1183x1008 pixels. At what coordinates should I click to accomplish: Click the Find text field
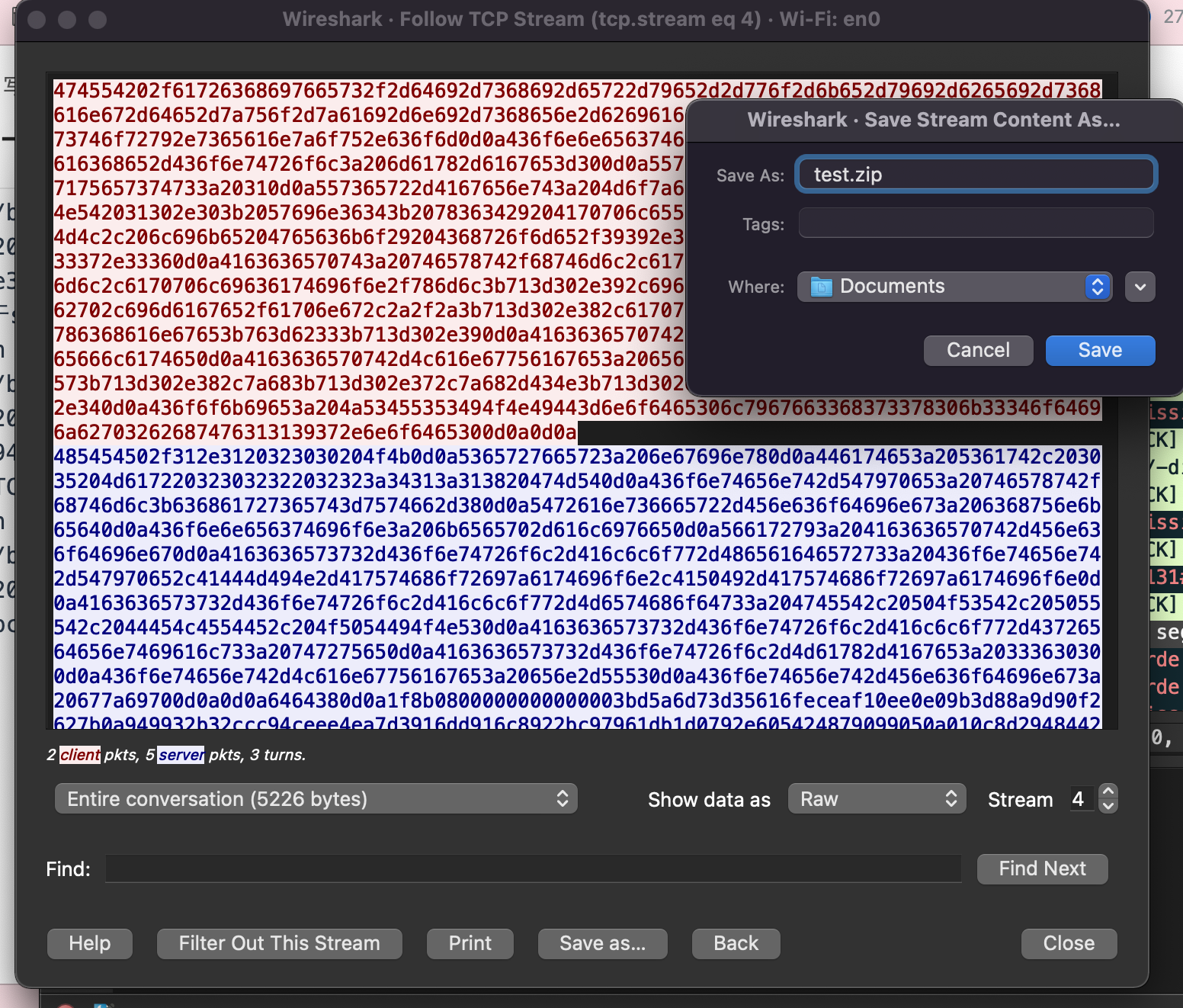(533, 868)
